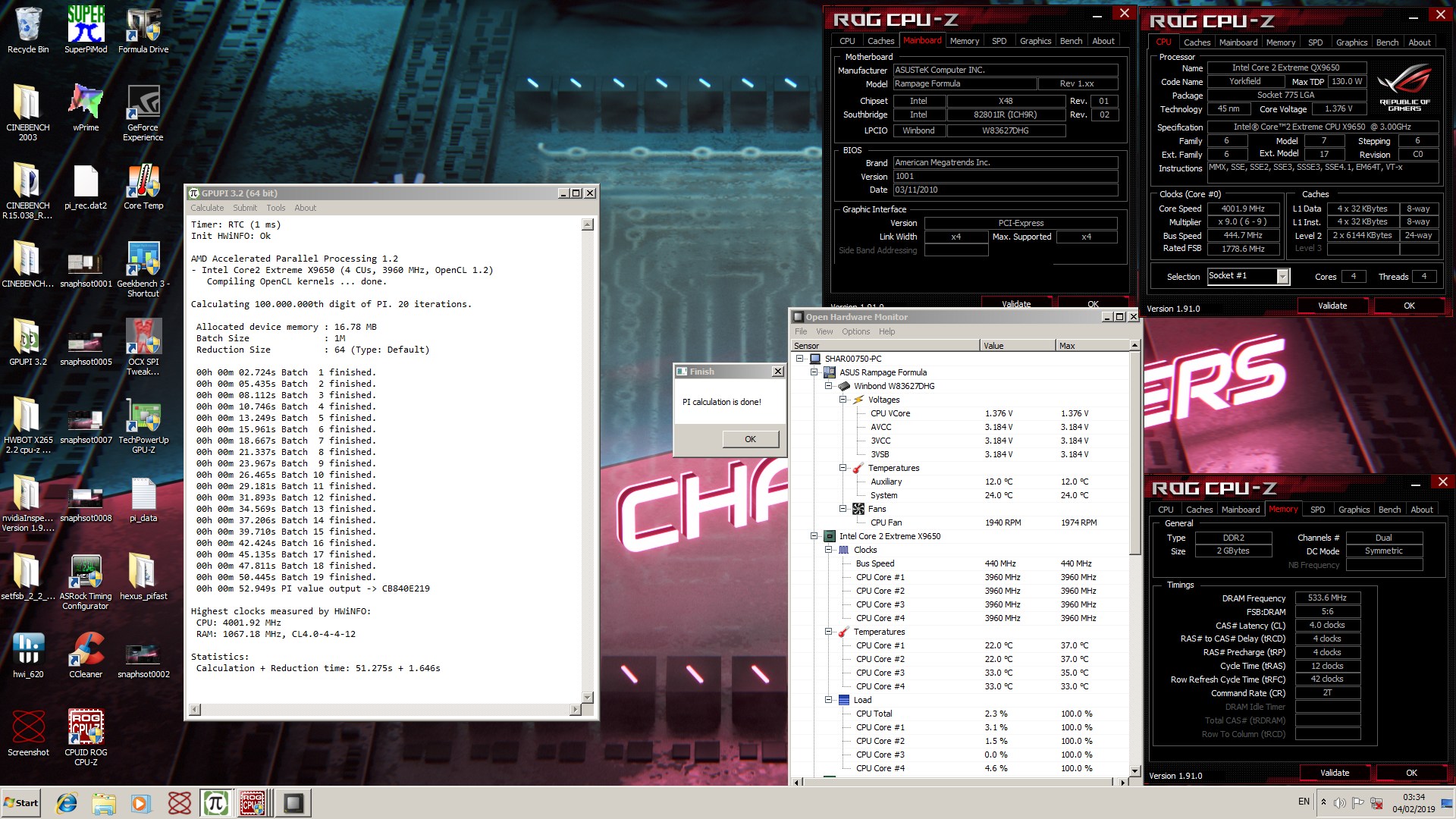
Task: Open the Geekbench 3 Shortcut icon
Action: point(143,269)
